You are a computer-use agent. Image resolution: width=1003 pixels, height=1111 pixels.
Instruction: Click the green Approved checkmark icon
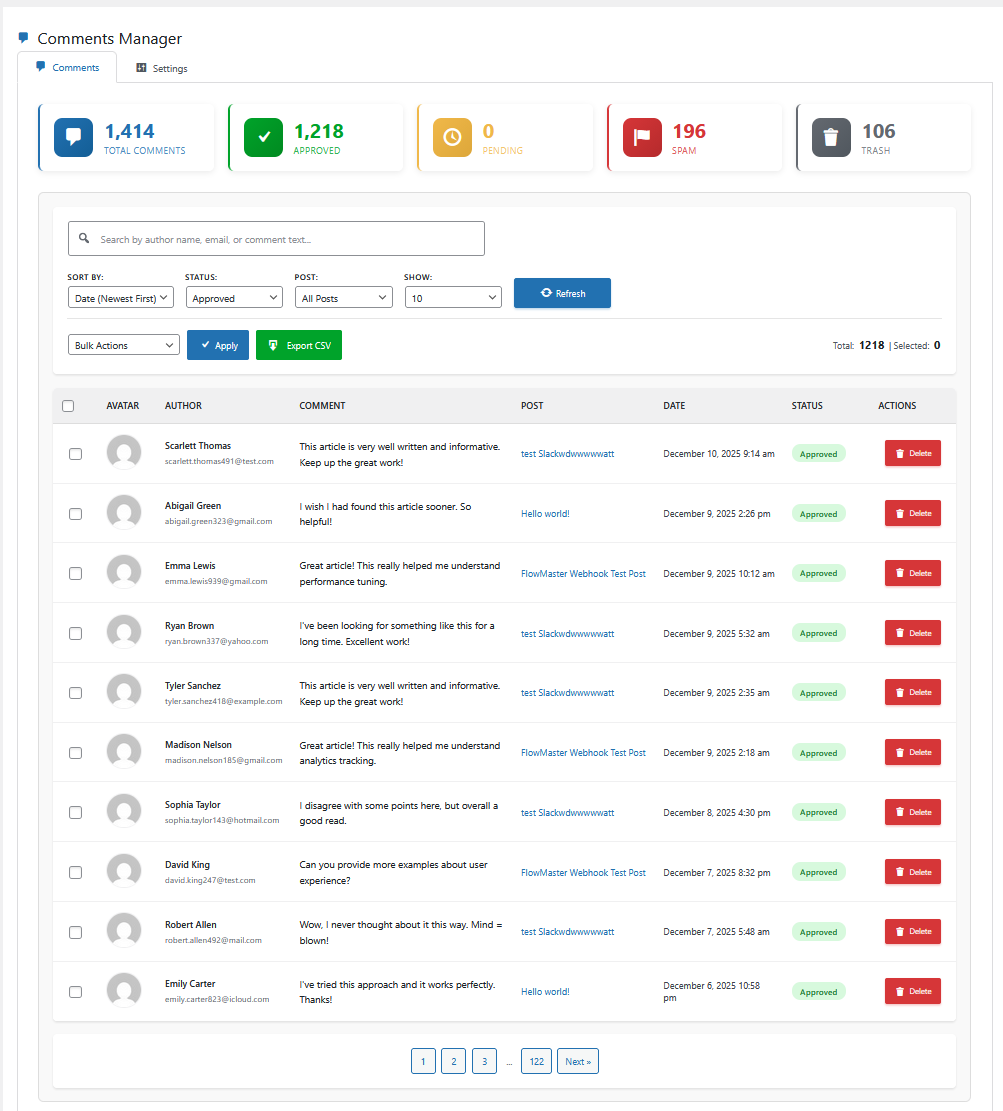263,138
